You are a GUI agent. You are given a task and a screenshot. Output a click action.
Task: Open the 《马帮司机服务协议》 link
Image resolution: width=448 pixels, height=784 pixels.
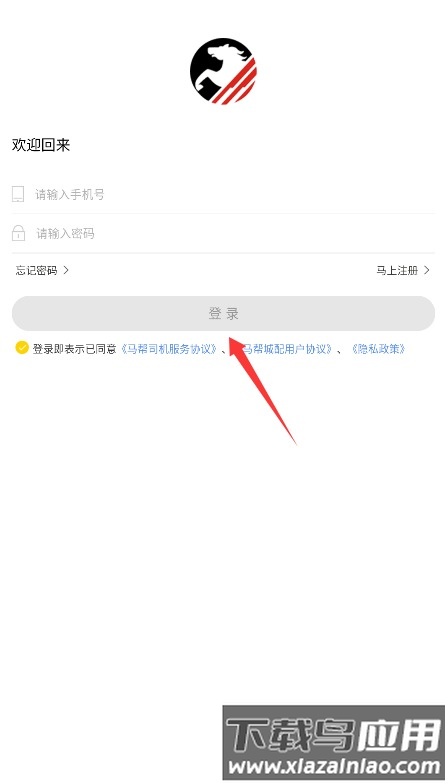168,349
